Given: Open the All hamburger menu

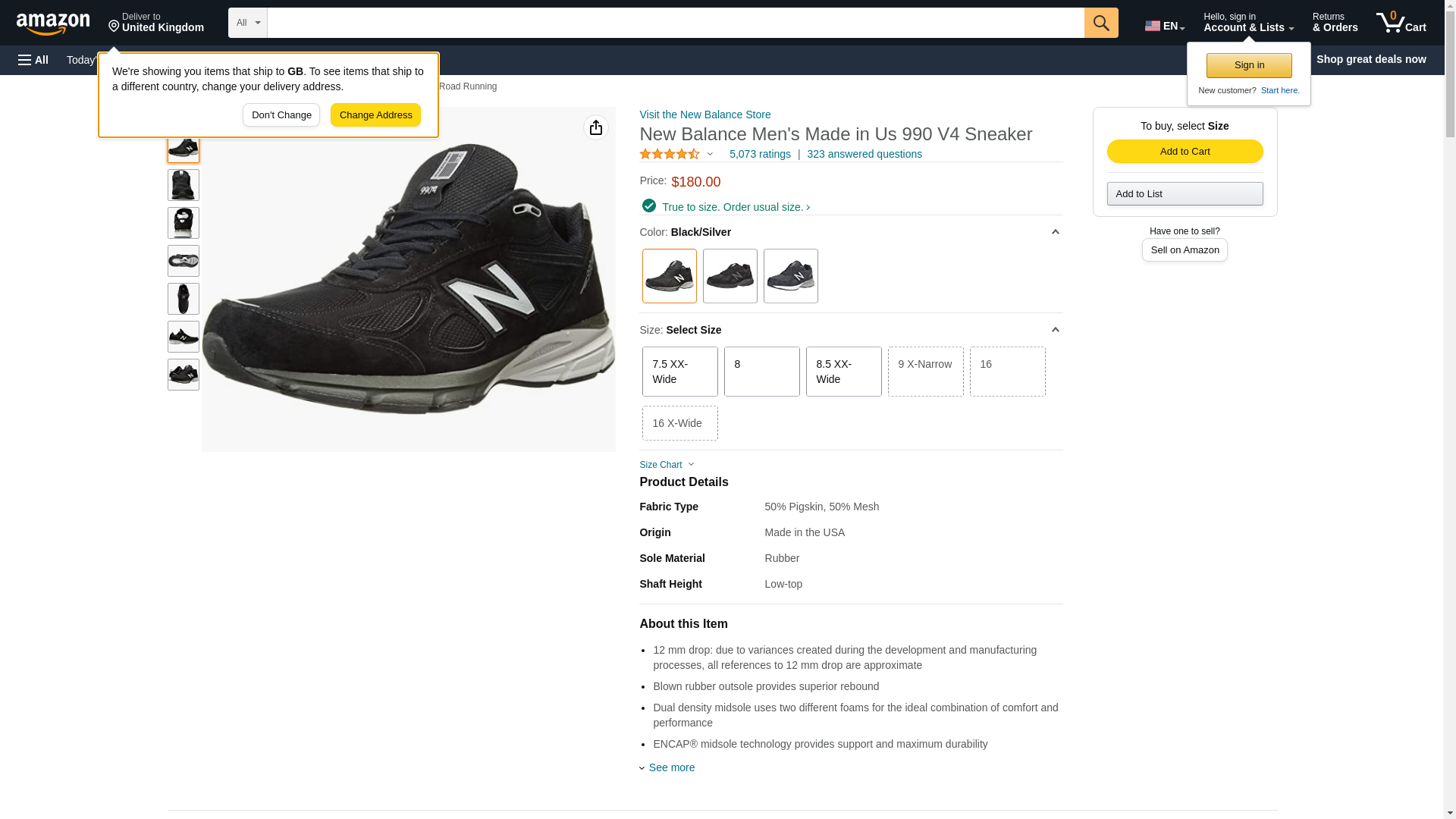Looking at the screenshot, I should (x=33, y=60).
